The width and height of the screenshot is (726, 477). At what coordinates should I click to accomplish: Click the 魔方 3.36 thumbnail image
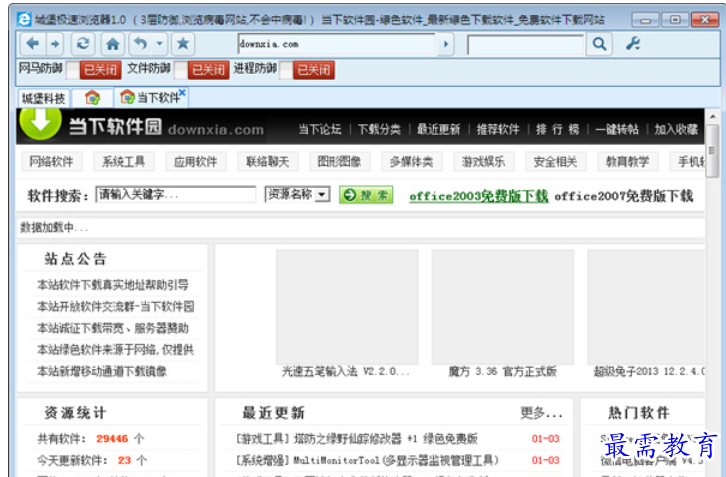(503, 307)
